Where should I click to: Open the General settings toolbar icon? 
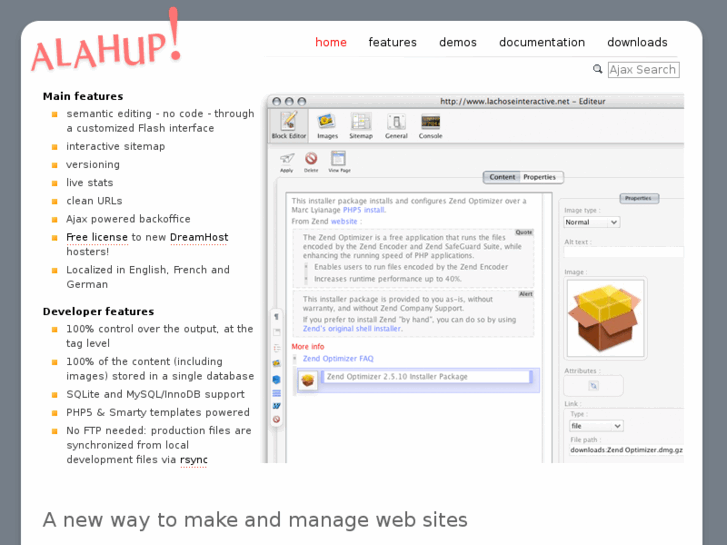[396, 126]
